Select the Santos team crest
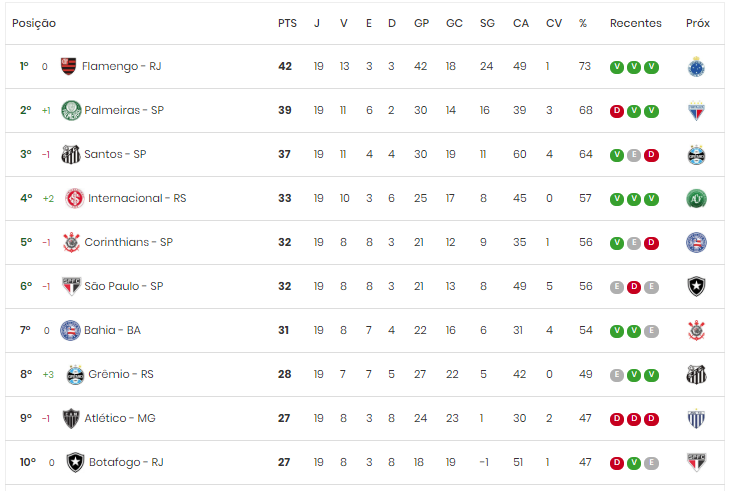Viewport: 731px width, 491px height. 71,154
